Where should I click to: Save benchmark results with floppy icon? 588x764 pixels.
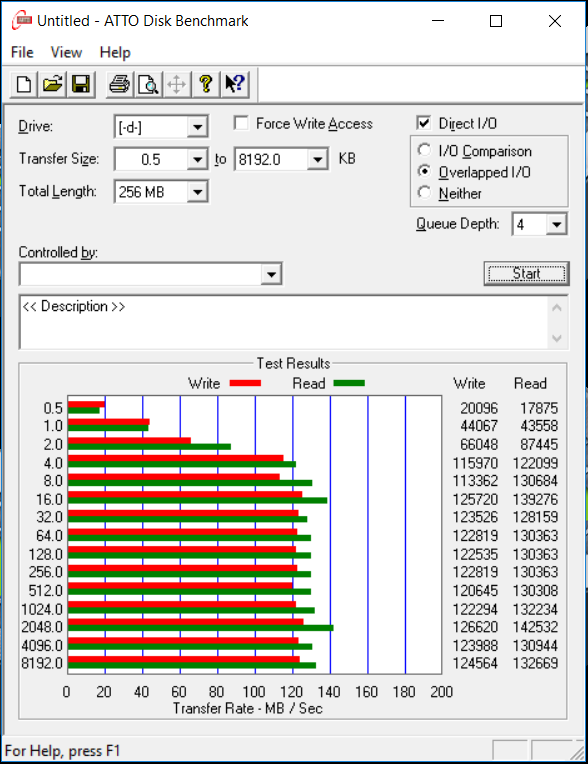coord(81,84)
